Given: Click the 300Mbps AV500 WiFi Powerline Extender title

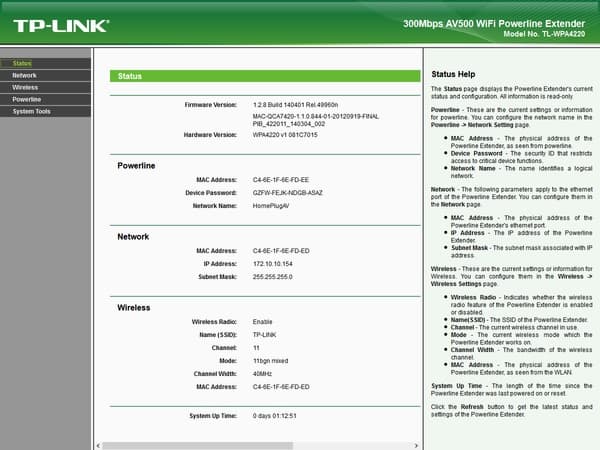Looking at the screenshot, I should click(494, 24).
